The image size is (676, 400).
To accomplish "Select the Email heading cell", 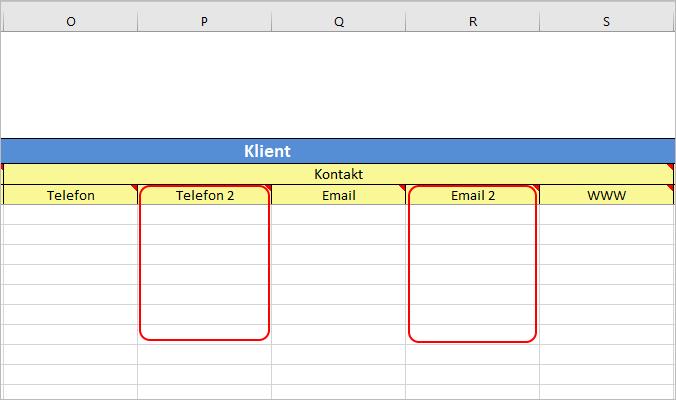I will 338,195.
